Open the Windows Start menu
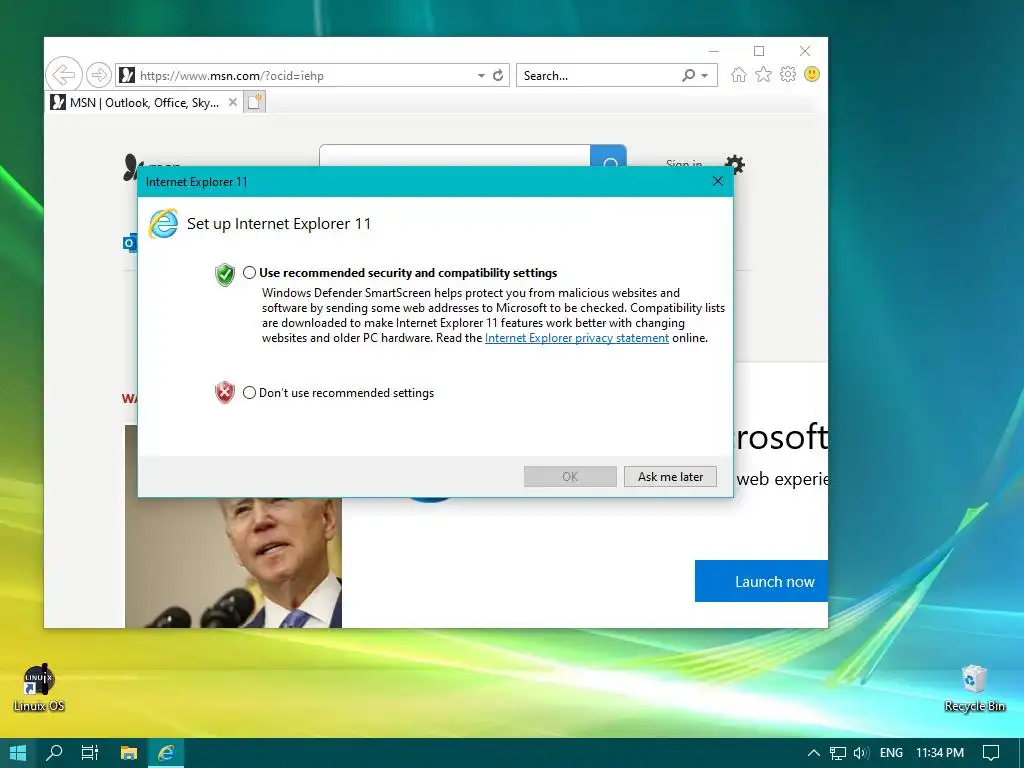1024x768 pixels. pyautogui.click(x=18, y=753)
